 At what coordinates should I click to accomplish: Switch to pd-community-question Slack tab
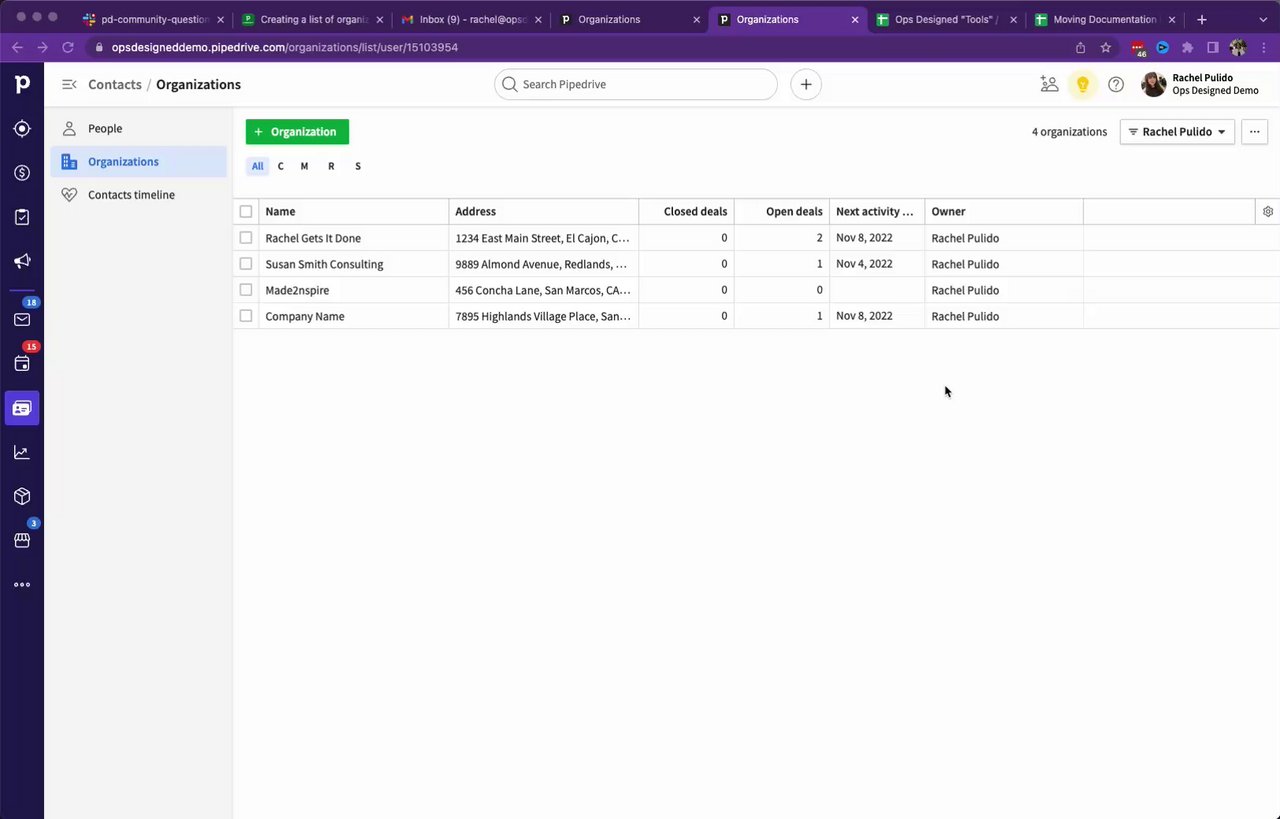pyautogui.click(x=152, y=19)
